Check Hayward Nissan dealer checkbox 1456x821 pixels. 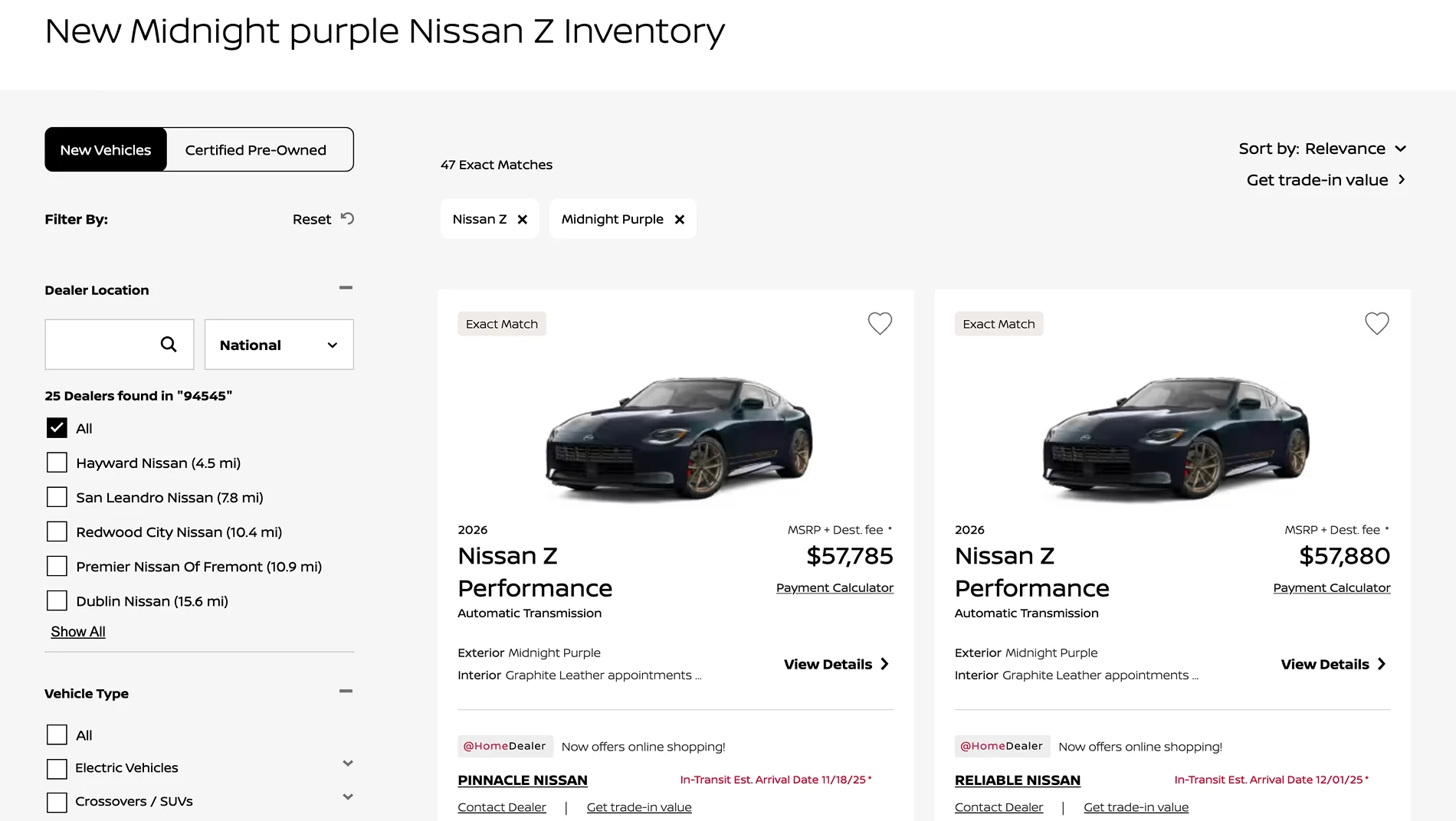click(x=57, y=463)
